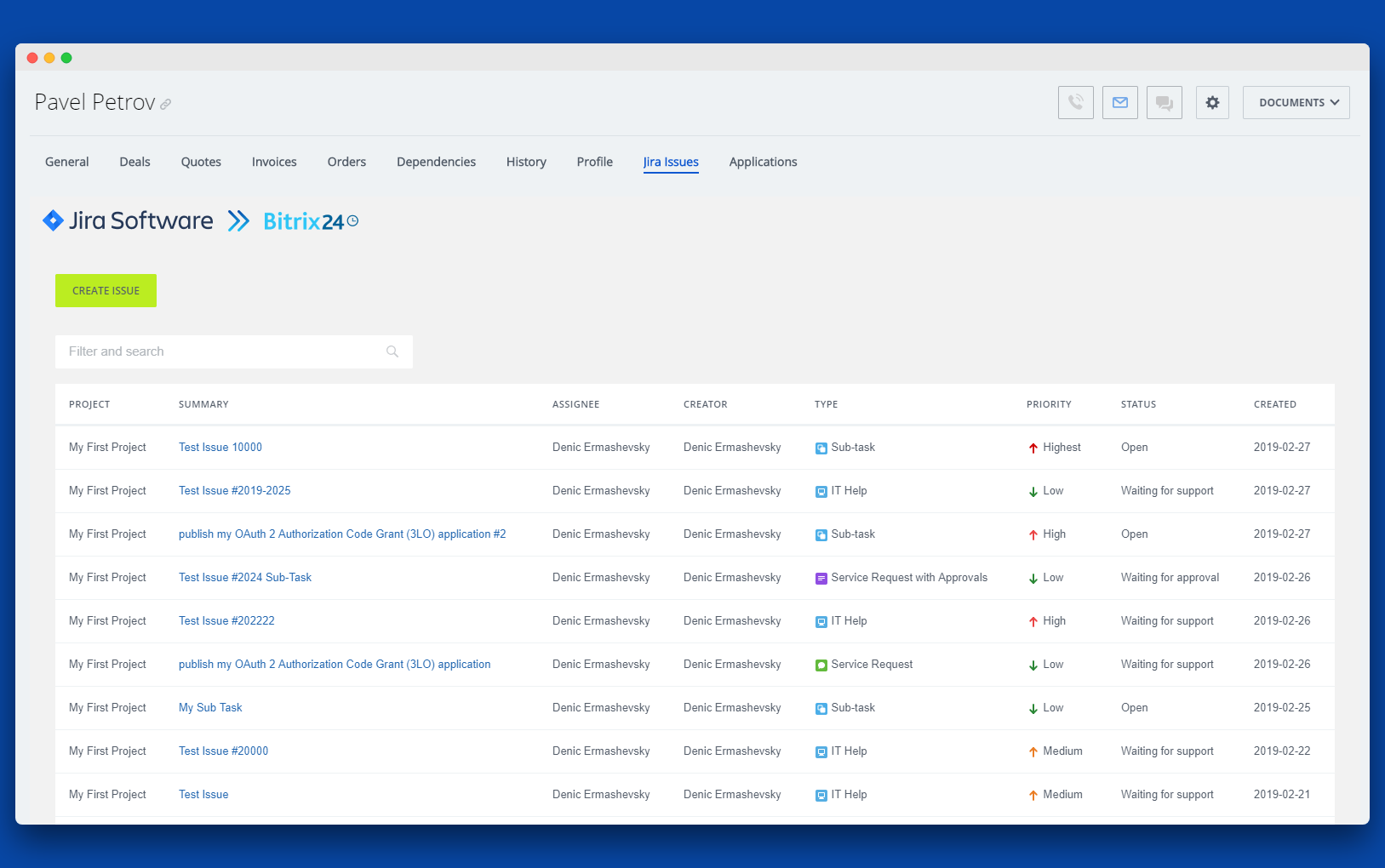Click the Jira Software diamond logo
Image resolution: width=1385 pixels, height=868 pixels.
[x=53, y=221]
